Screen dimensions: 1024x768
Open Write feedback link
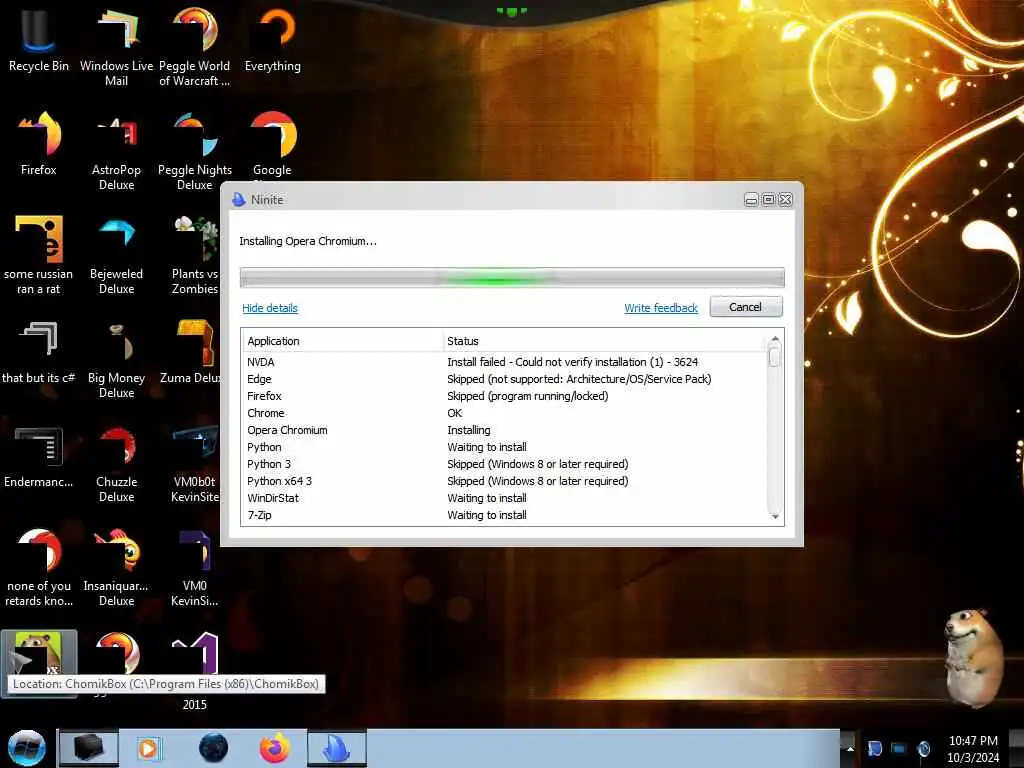661,308
